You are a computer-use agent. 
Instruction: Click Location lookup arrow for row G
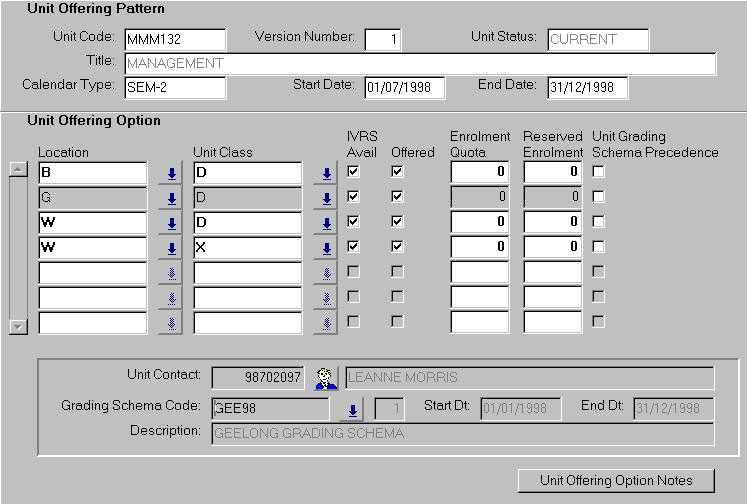tap(171, 198)
